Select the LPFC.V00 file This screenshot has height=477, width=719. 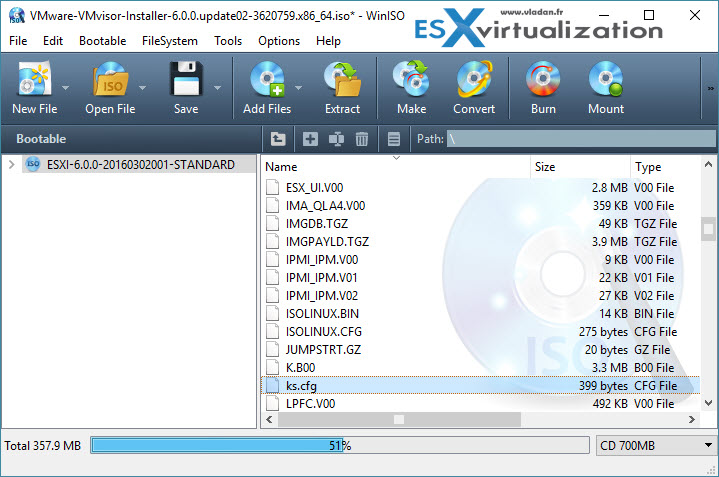pyautogui.click(x=310, y=404)
